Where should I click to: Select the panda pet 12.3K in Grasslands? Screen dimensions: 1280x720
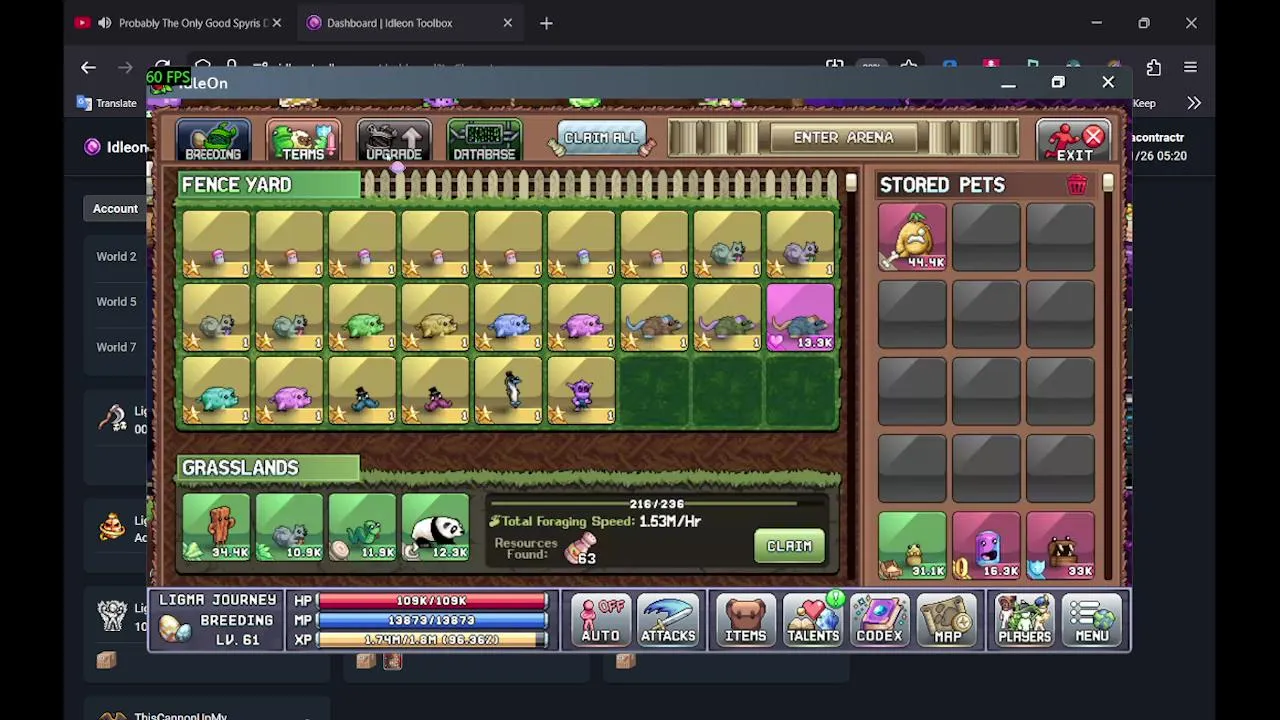point(435,527)
